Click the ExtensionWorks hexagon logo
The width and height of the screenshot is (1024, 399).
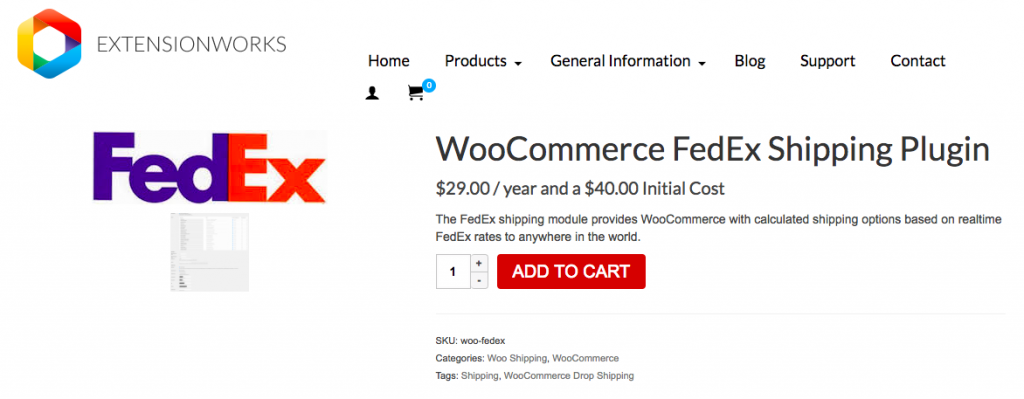tap(49, 44)
